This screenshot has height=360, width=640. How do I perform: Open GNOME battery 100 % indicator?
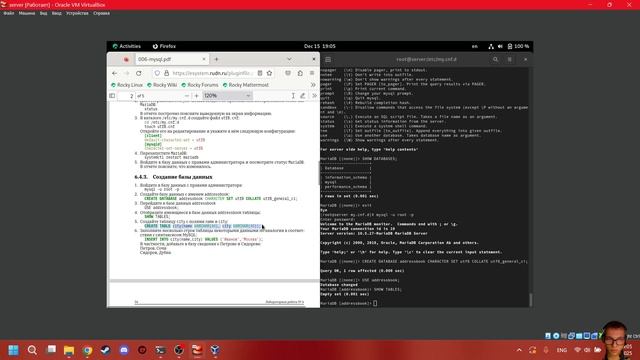pos(518,46)
